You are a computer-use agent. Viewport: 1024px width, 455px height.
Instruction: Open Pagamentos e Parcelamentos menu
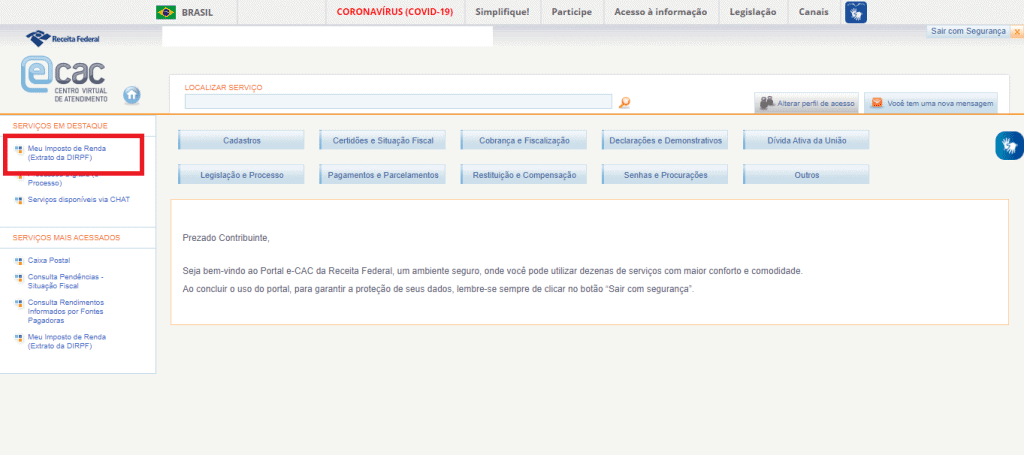[383, 175]
